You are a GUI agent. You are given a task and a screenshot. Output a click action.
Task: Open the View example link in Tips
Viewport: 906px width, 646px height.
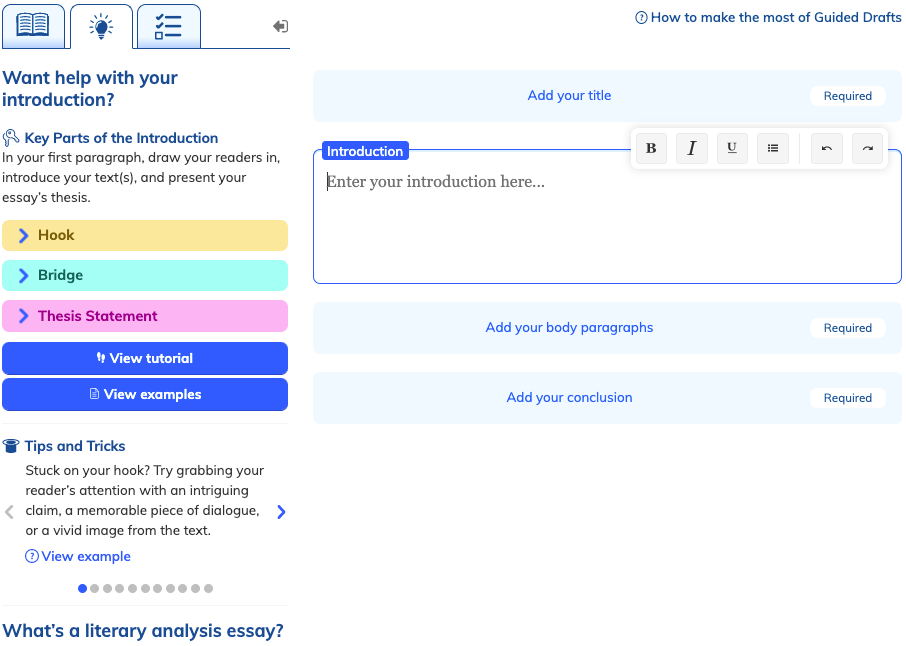[x=77, y=556]
